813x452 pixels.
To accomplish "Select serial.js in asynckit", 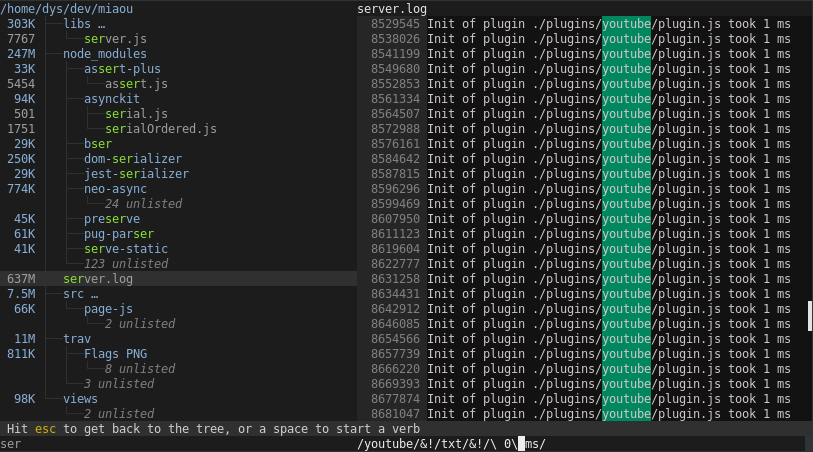I will tap(136, 114).
